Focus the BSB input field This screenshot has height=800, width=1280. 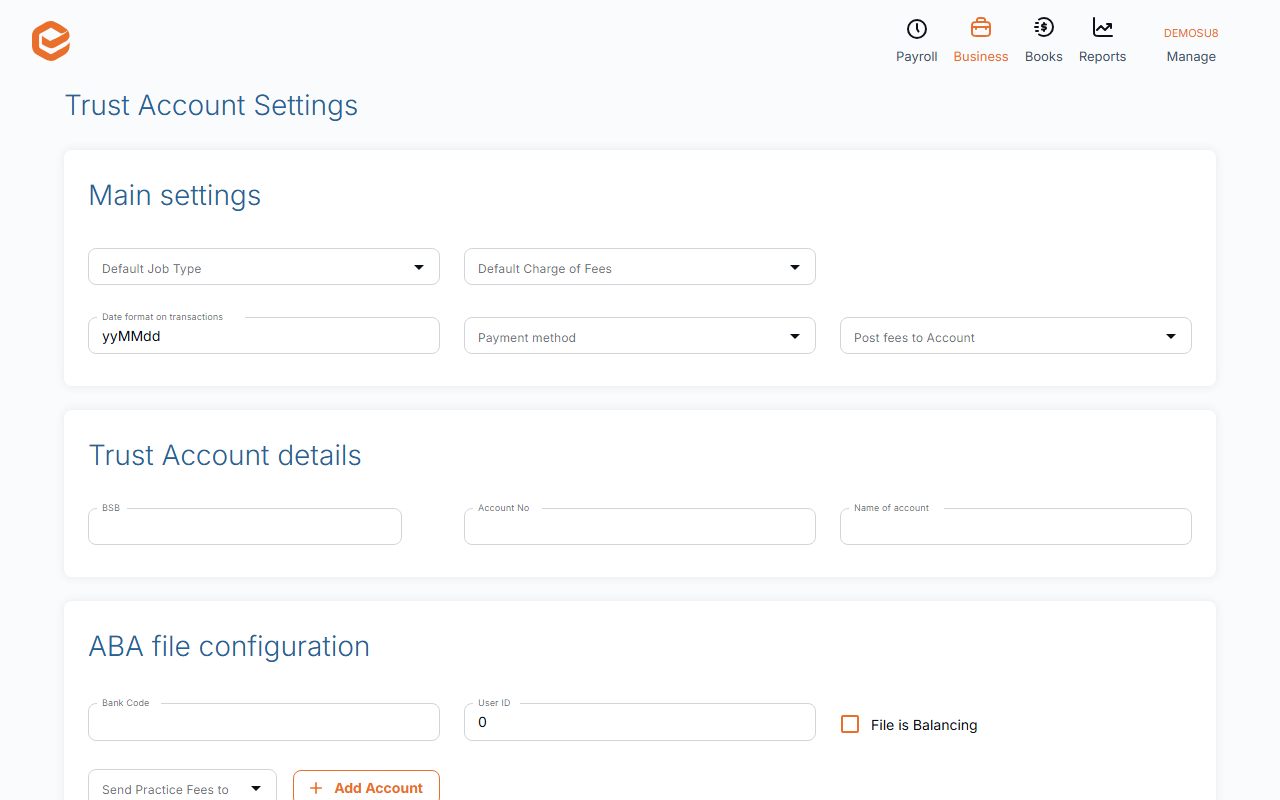245,527
